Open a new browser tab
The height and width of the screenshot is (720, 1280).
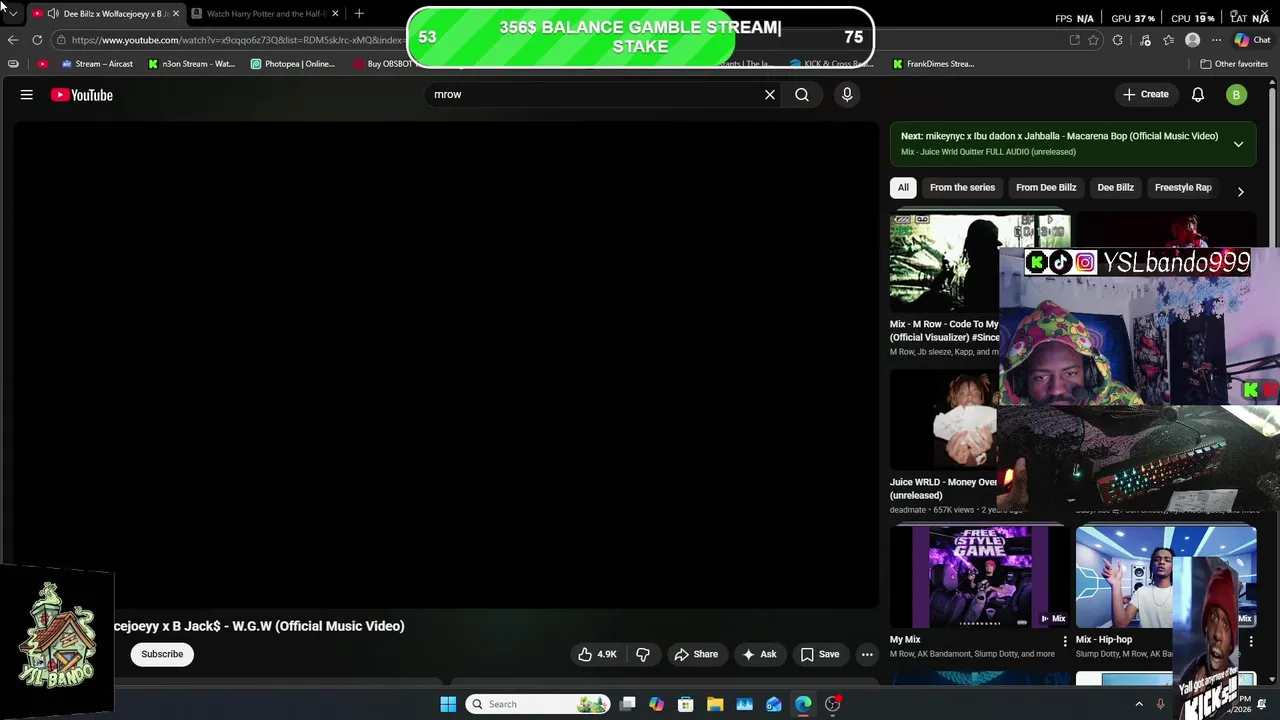click(x=359, y=14)
